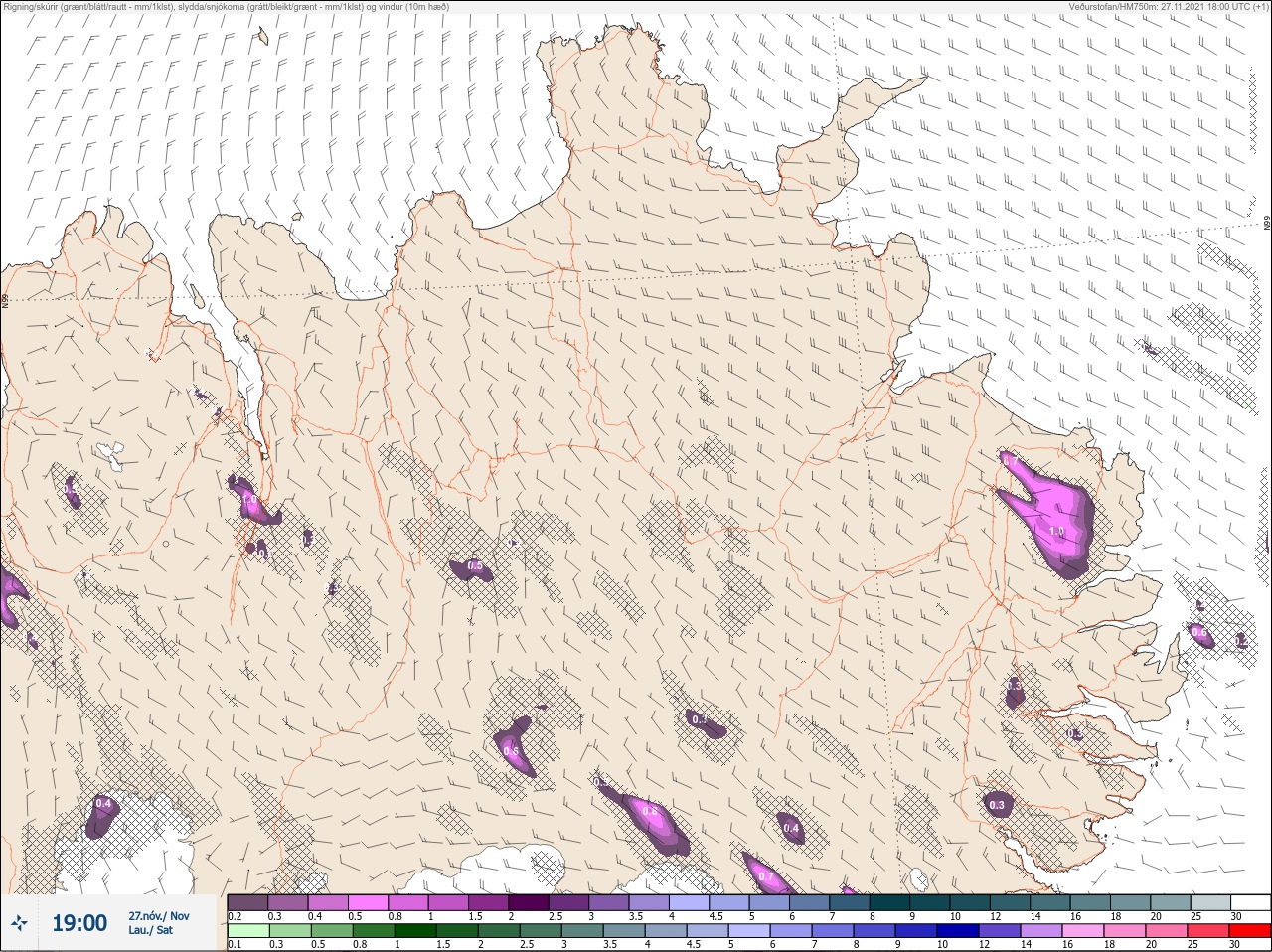Pick the darkest purple 2 mm snow swatch
Image resolution: width=1272 pixels, height=952 pixels.
[531, 902]
